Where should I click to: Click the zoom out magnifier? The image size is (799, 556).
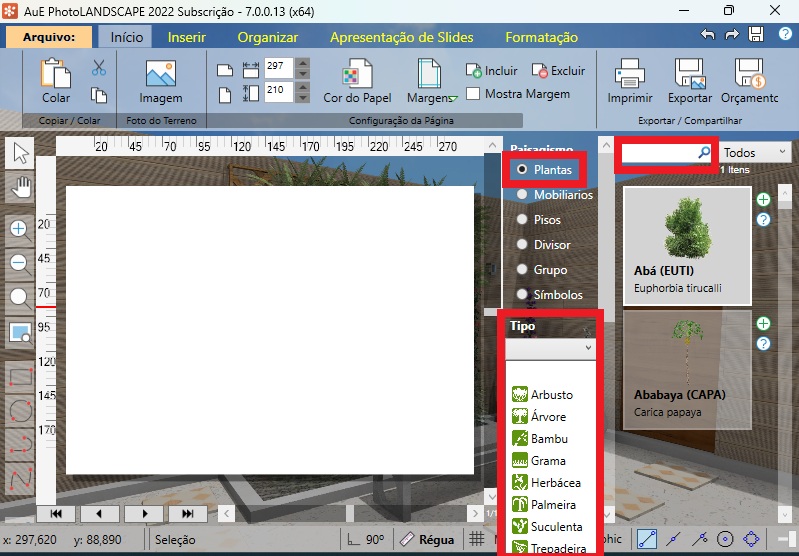(x=20, y=264)
